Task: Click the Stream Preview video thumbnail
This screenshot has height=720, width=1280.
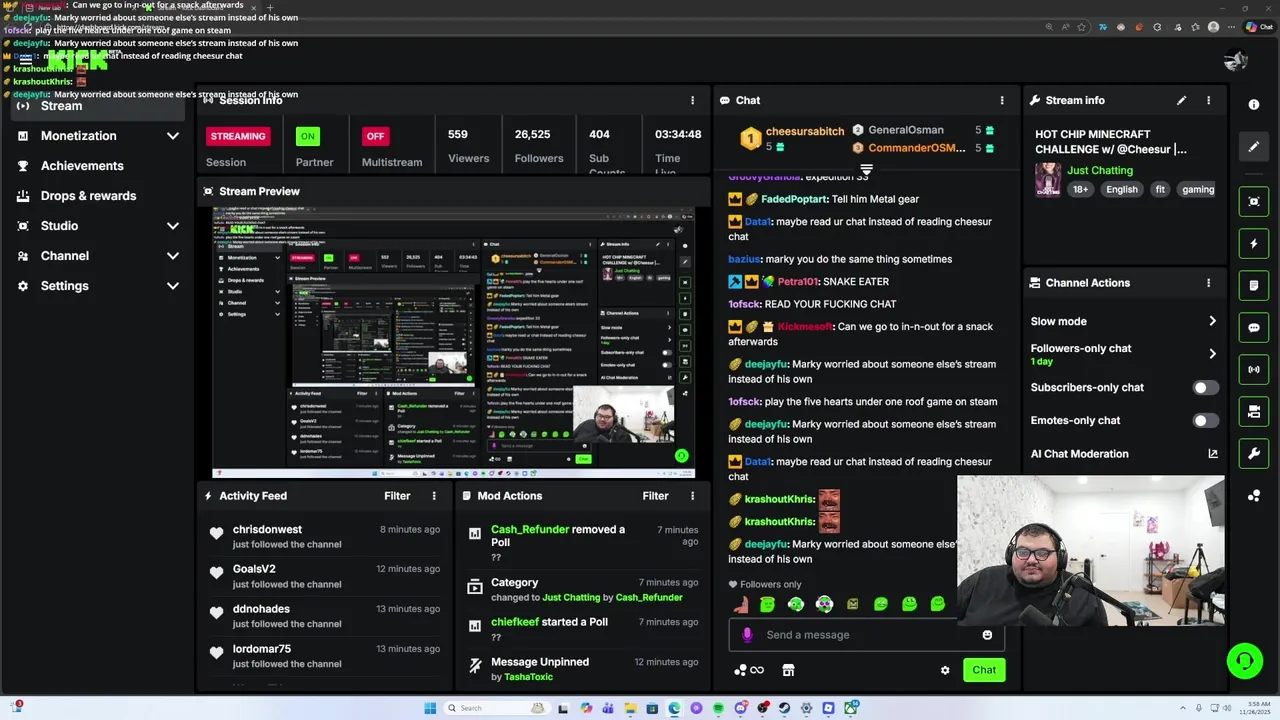Action: (453, 343)
